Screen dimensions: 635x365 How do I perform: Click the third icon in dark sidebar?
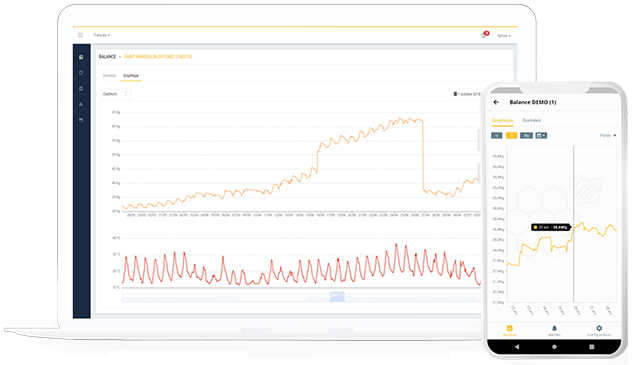pos(81,88)
